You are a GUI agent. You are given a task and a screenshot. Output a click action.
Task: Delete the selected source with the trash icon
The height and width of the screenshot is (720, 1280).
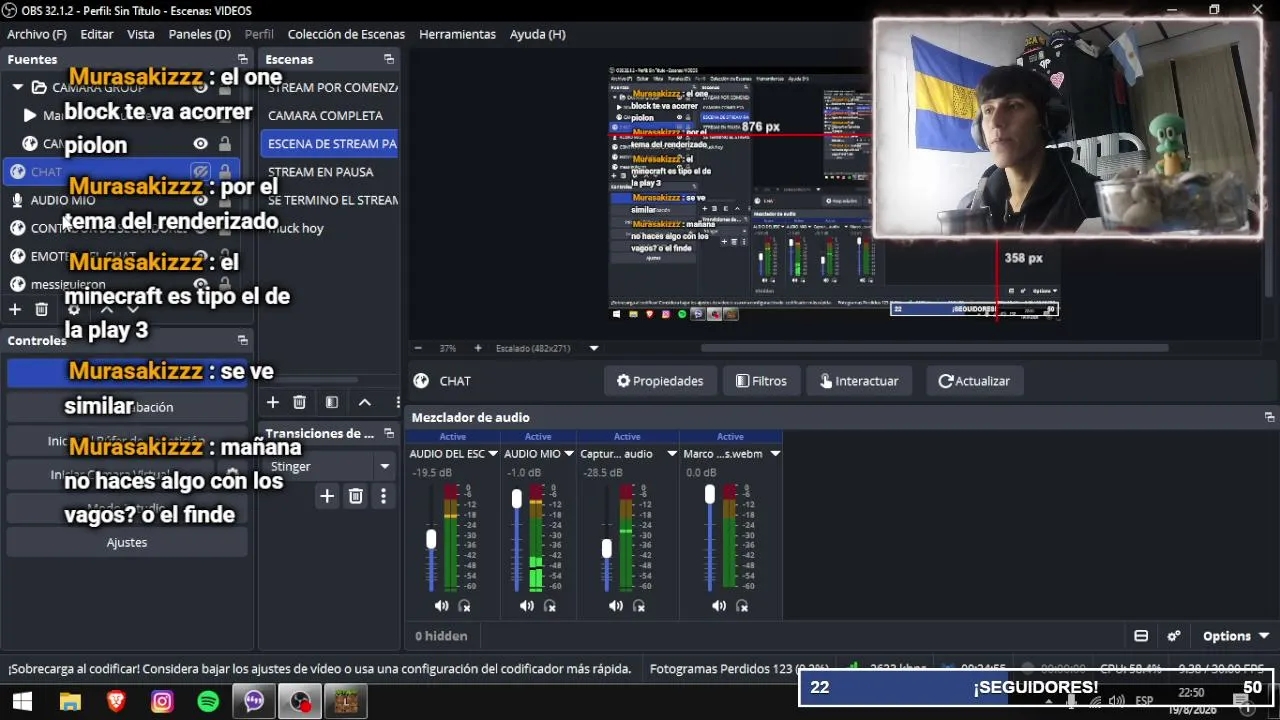coord(42,310)
